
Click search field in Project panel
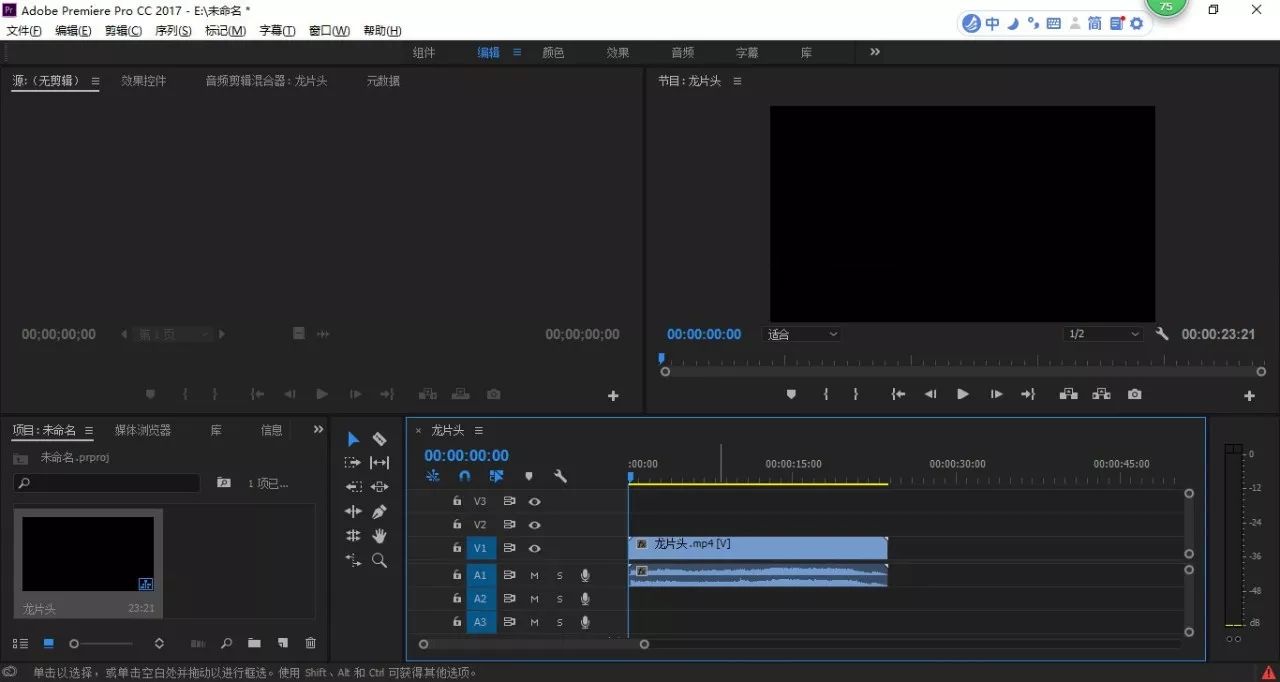(106, 483)
